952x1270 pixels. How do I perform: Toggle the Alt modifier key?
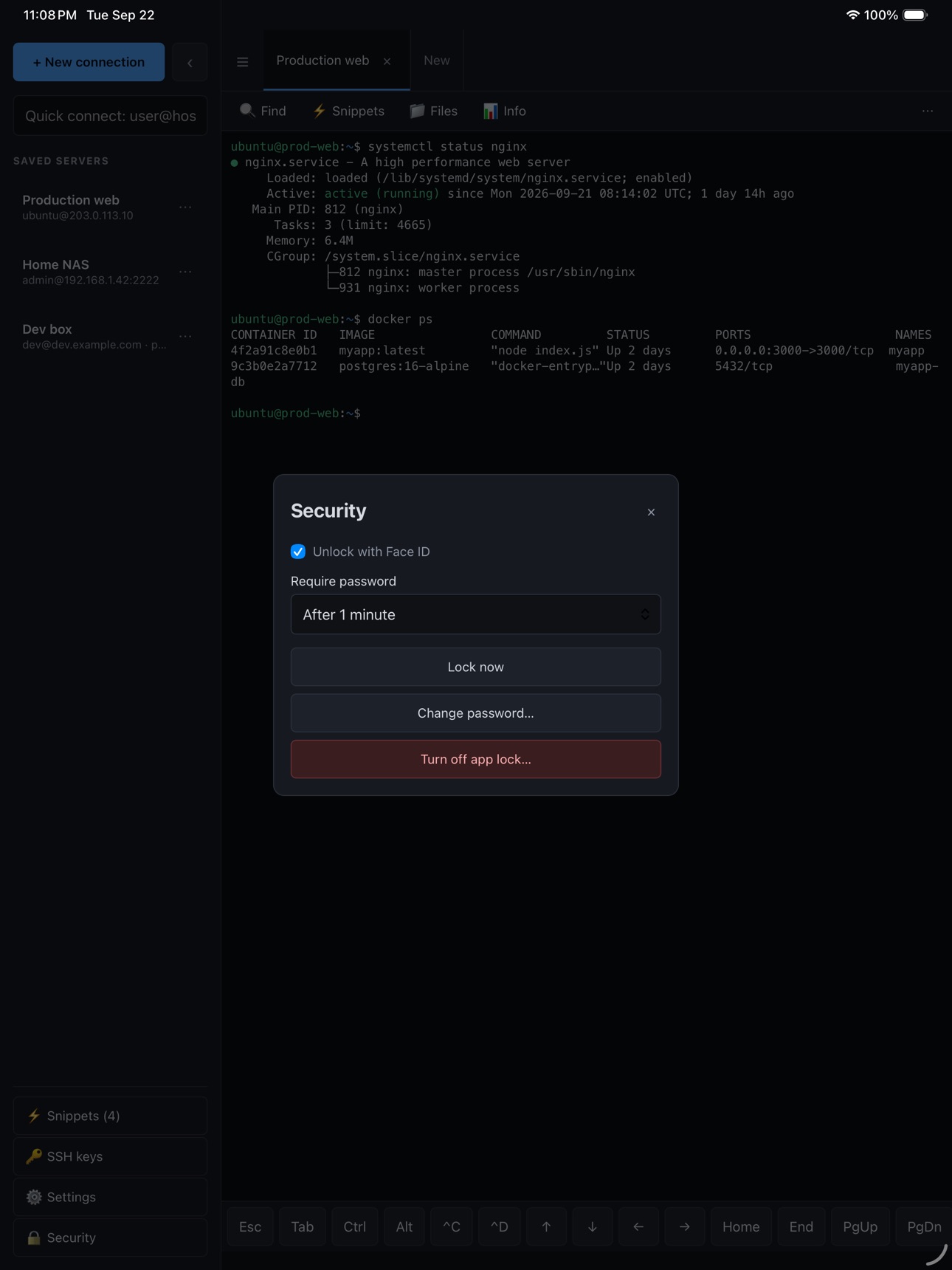click(404, 1226)
